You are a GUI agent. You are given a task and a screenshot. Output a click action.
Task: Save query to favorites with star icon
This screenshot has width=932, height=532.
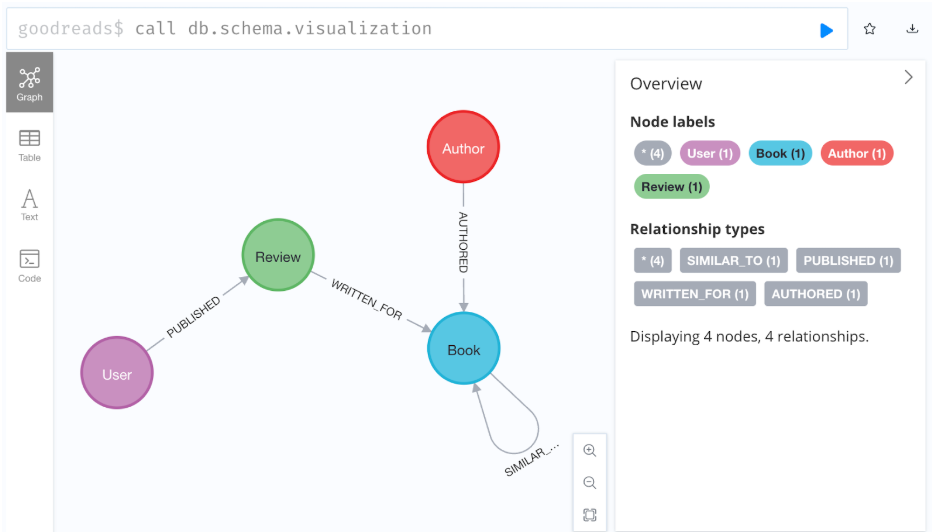click(x=870, y=29)
